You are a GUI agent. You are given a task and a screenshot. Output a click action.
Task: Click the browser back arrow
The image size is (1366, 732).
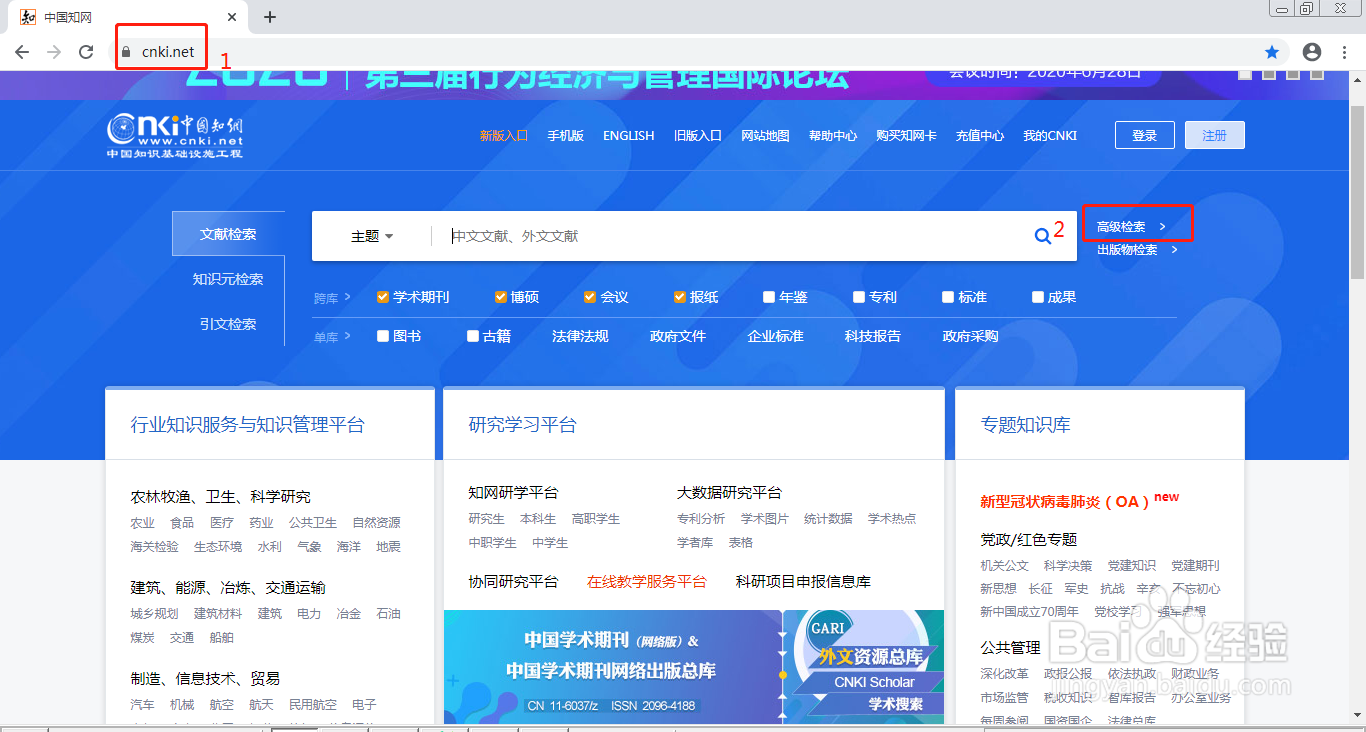coord(21,51)
